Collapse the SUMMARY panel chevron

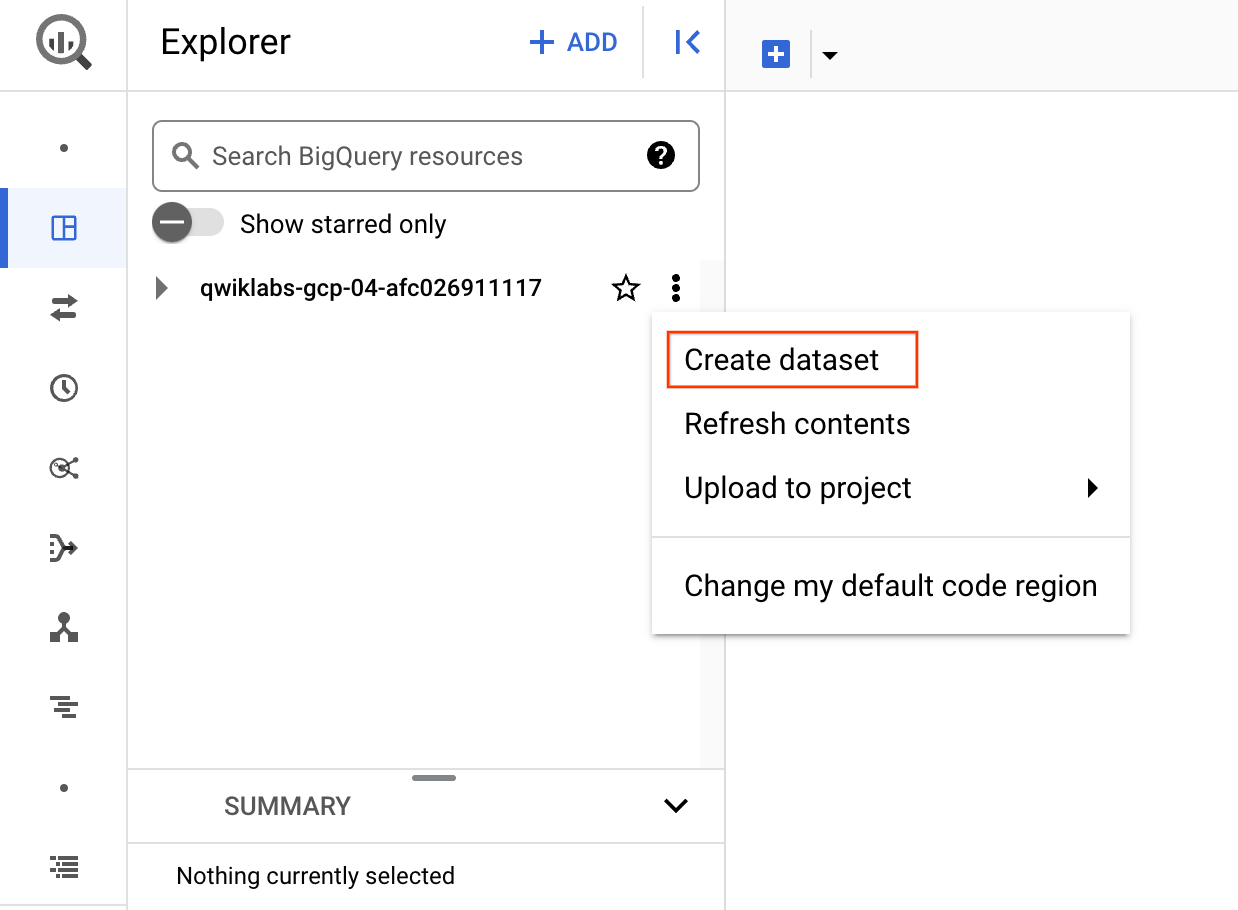(676, 805)
